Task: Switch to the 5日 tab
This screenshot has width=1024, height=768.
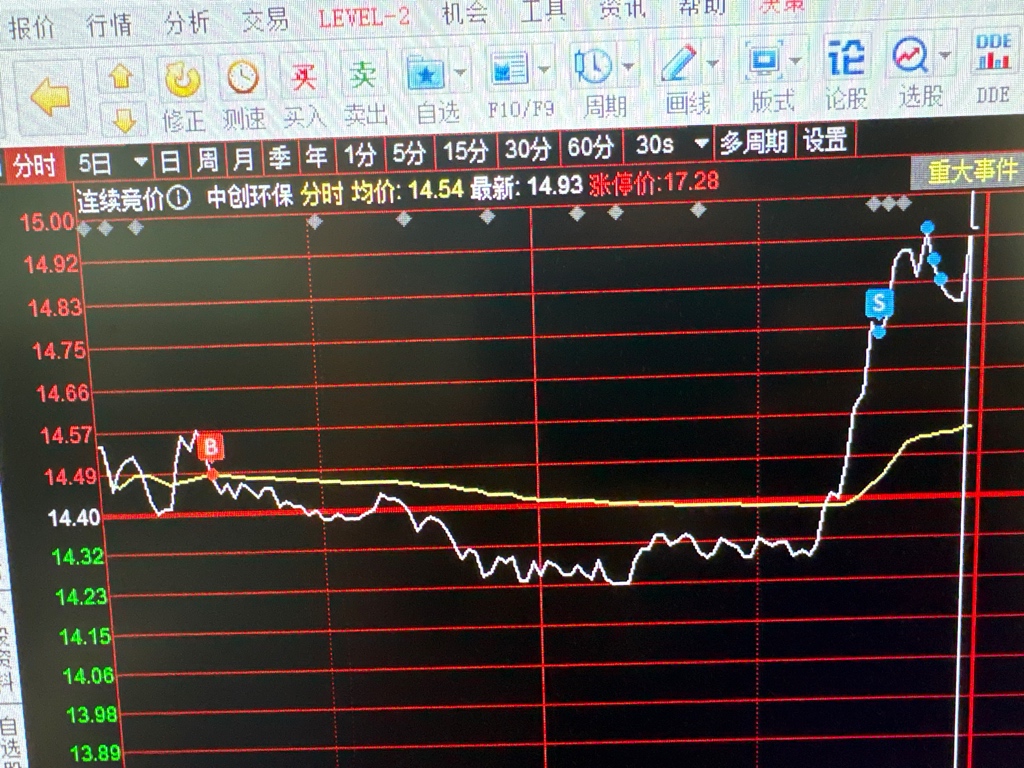Action: pos(95,163)
